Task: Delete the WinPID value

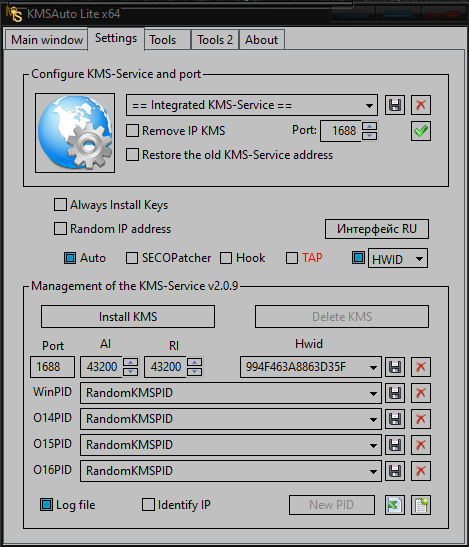Action: pos(420,393)
